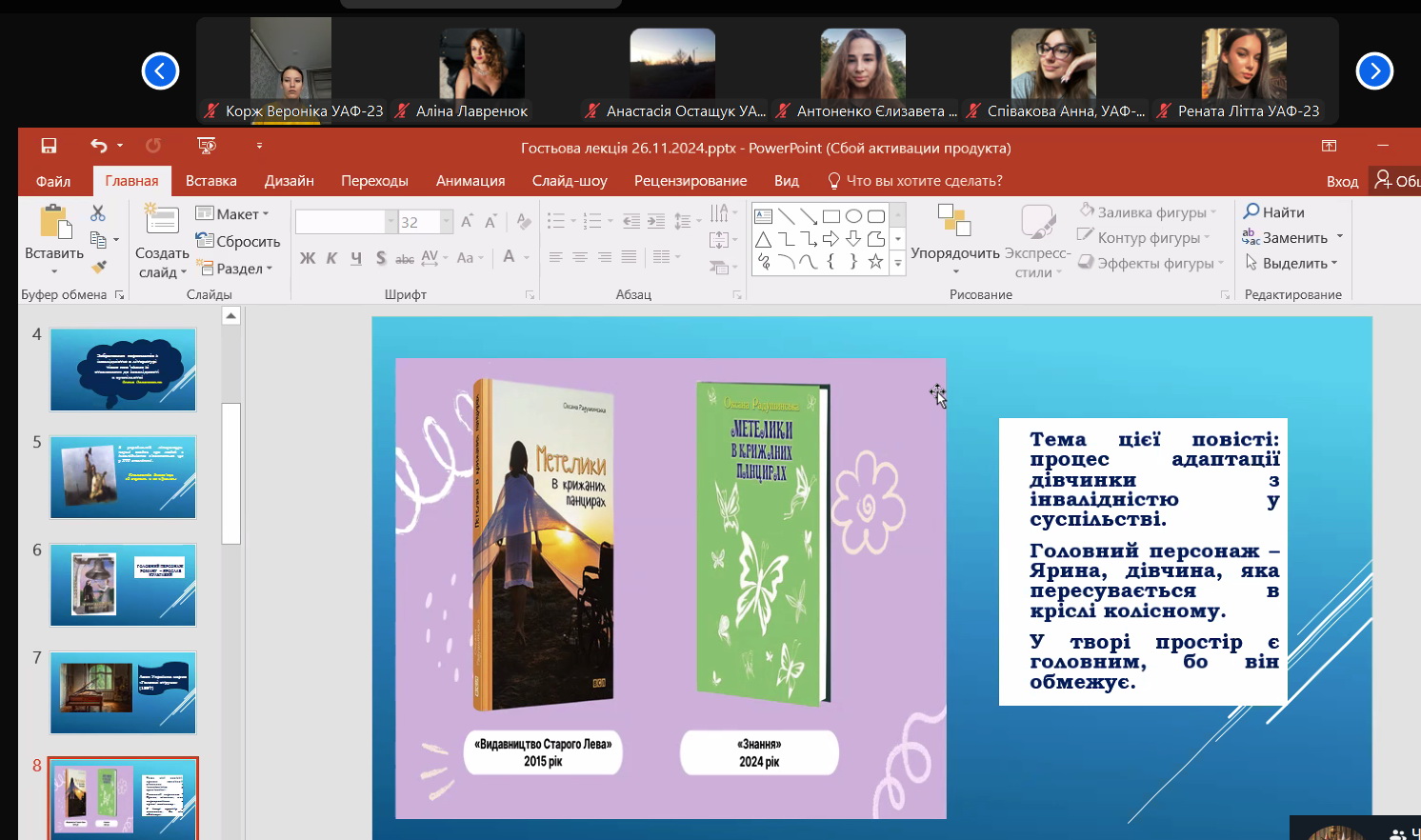Justify the paragraph text
The height and width of the screenshot is (840, 1421).
click(629, 257)
